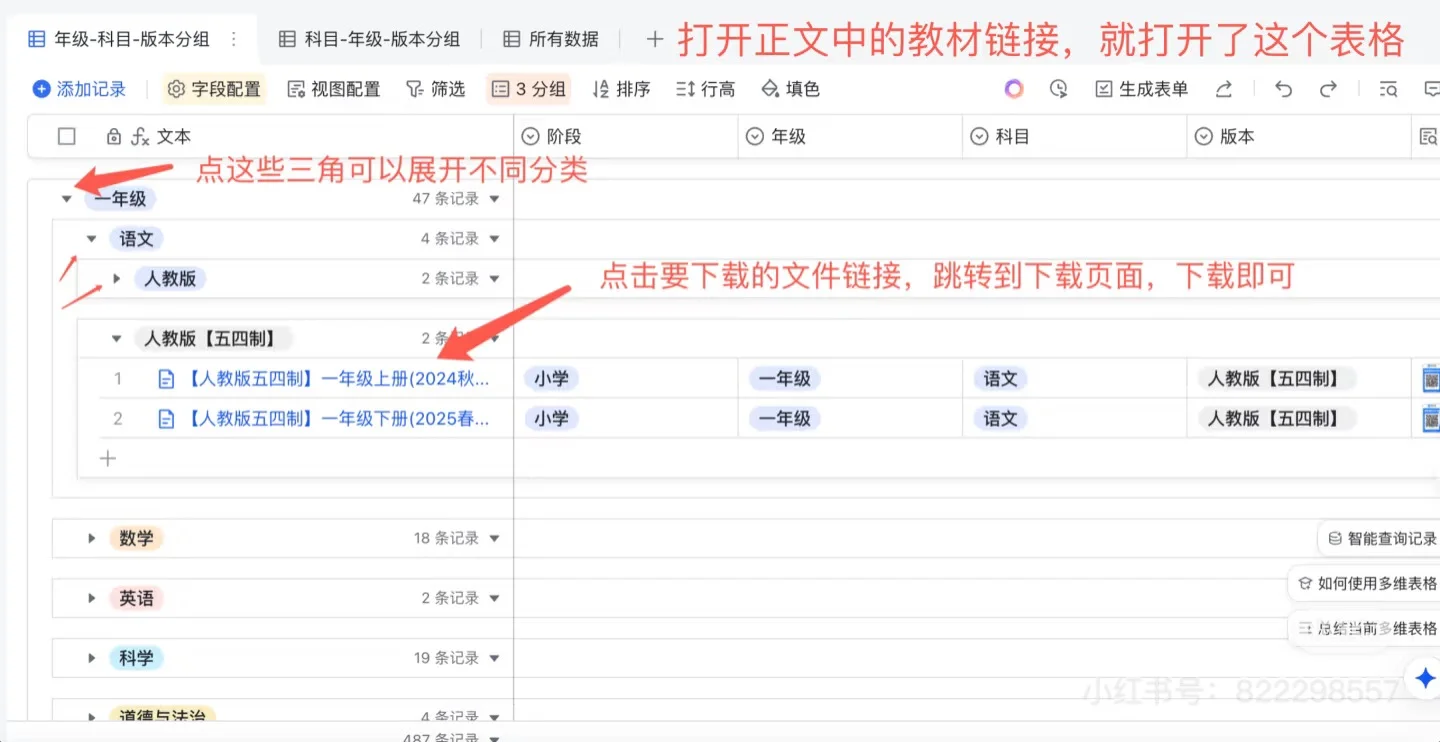Viewport: 1440px width, 742px height.
Task: Open the 2 条记录 dropdown in the 人教版 row
Action: pos(494,279)
